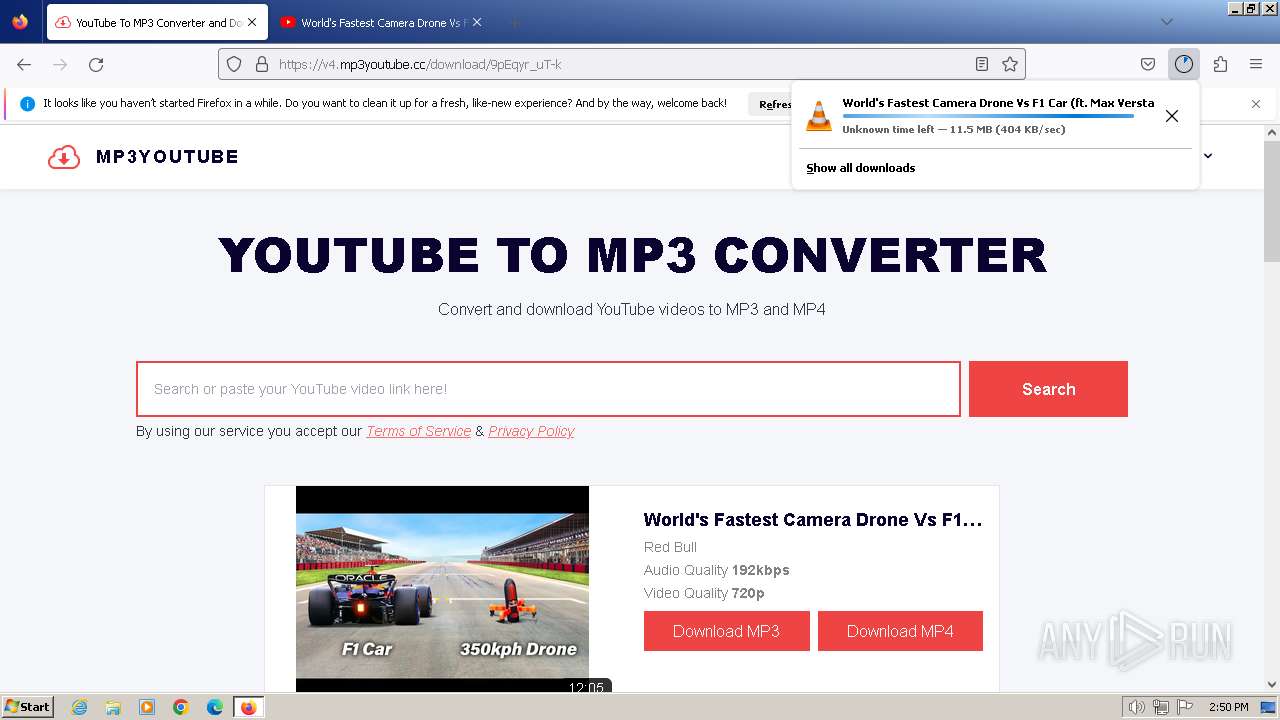The height and width of the screenshot is (720, 1280).
Task: Dismiss the Firefox refresh notification bar
Action: coord(1256,104)
